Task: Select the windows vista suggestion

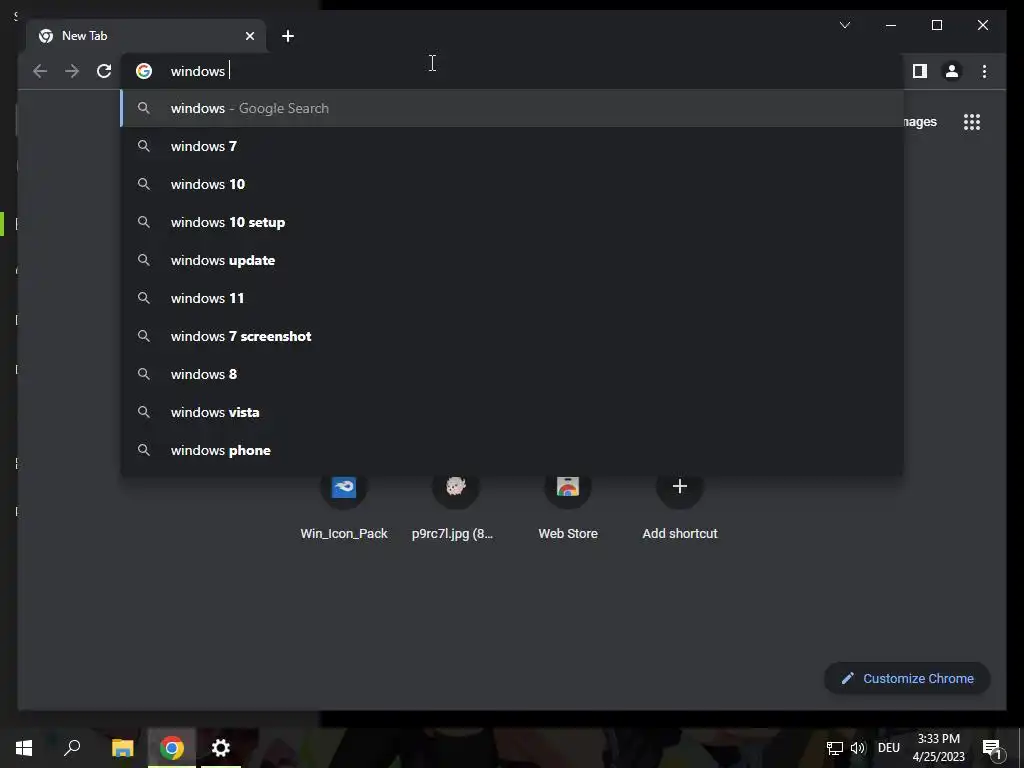Action: click(513, 412)
